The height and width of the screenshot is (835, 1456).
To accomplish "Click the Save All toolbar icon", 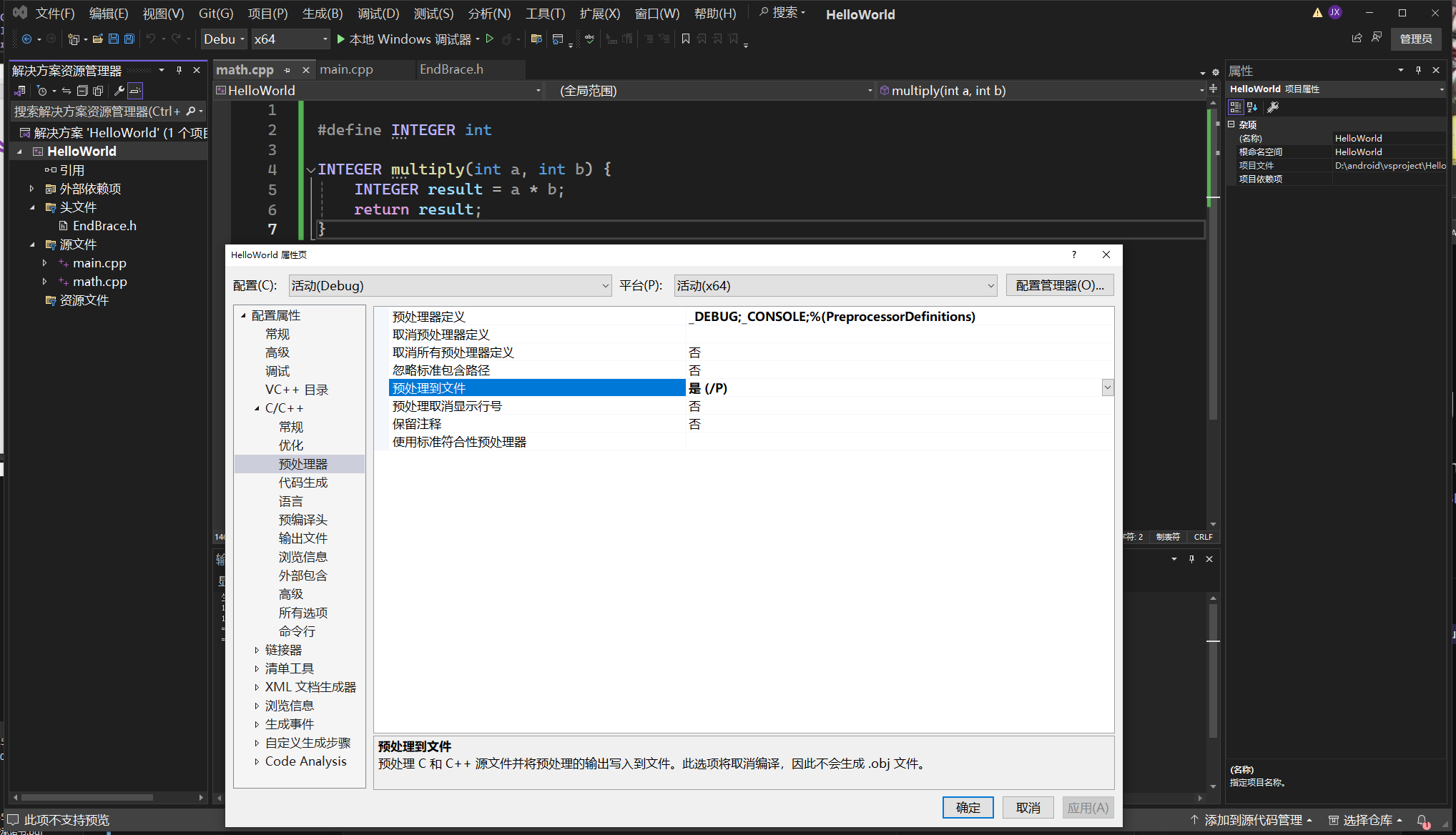I will click(x=129, y=39).
